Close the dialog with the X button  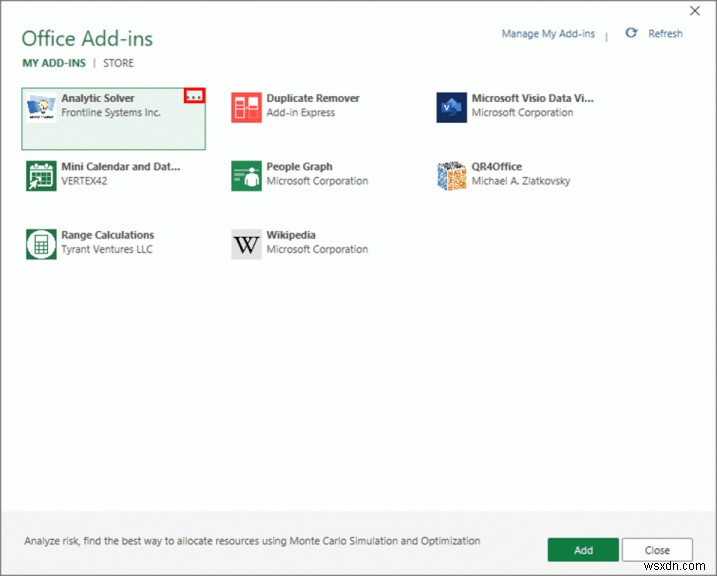pyautogui.click(x=695, y=10)
